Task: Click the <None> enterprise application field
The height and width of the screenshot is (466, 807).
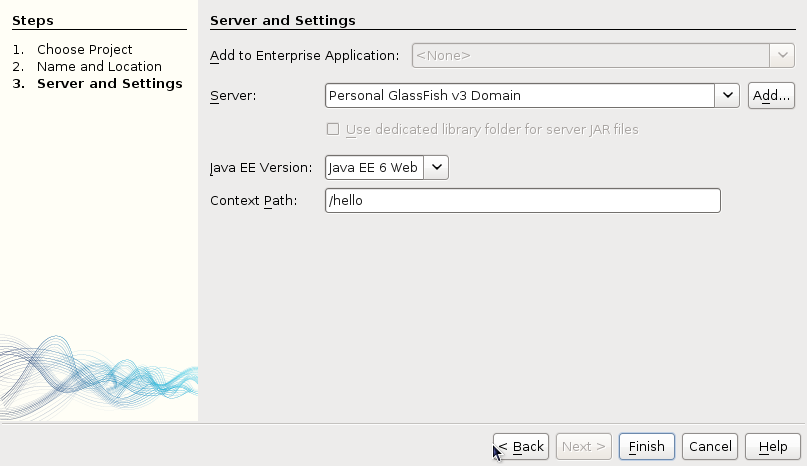Action: (591, 55)
